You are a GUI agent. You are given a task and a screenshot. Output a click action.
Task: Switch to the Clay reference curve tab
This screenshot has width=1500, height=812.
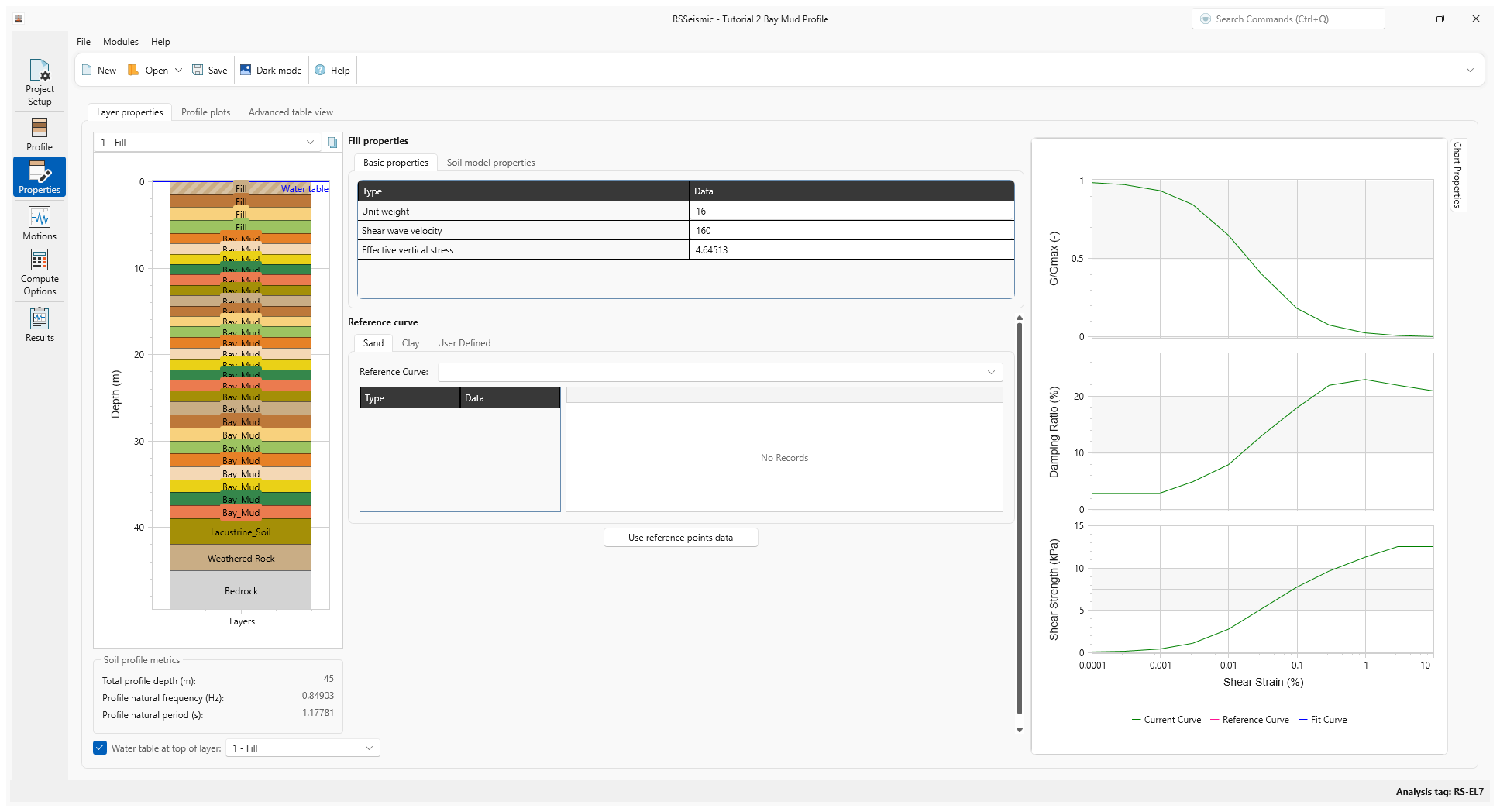(411, 343)
